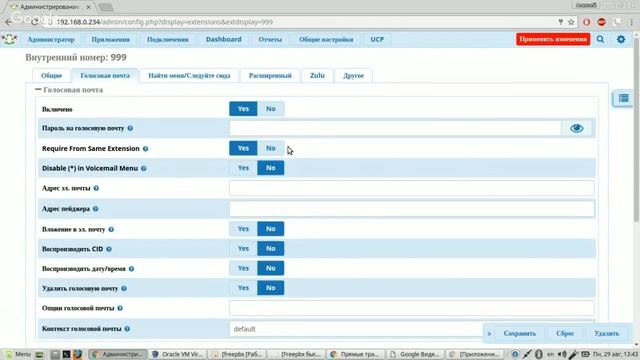The height and width of the screenshot is (360, 640).
Task: Click the Опции голосовой почты input field
Action: pos(412,308)
